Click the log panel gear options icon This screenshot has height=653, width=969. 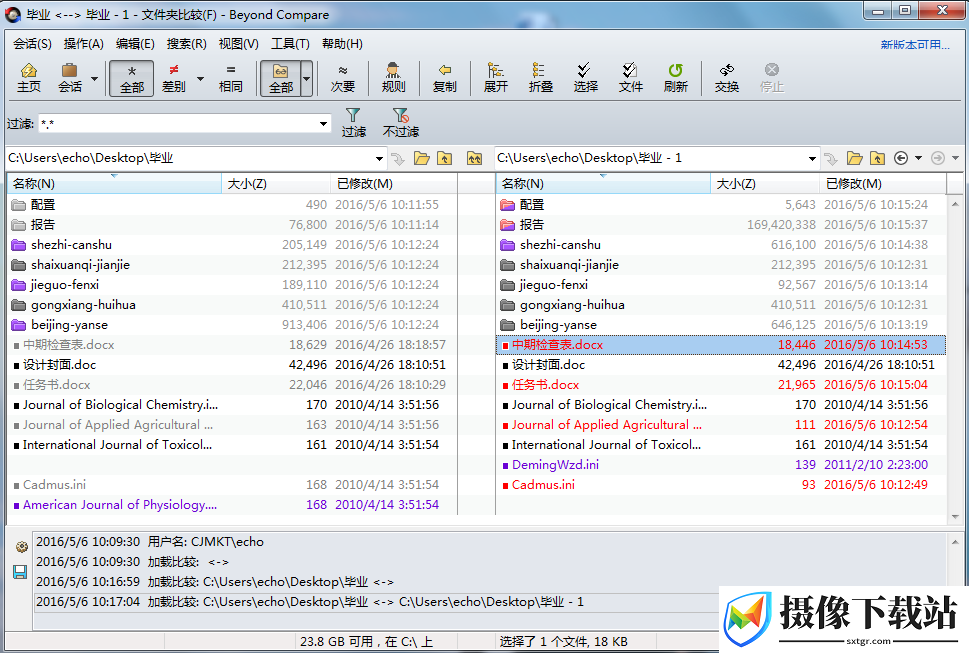pyautogui.click(x=21, y=547)
